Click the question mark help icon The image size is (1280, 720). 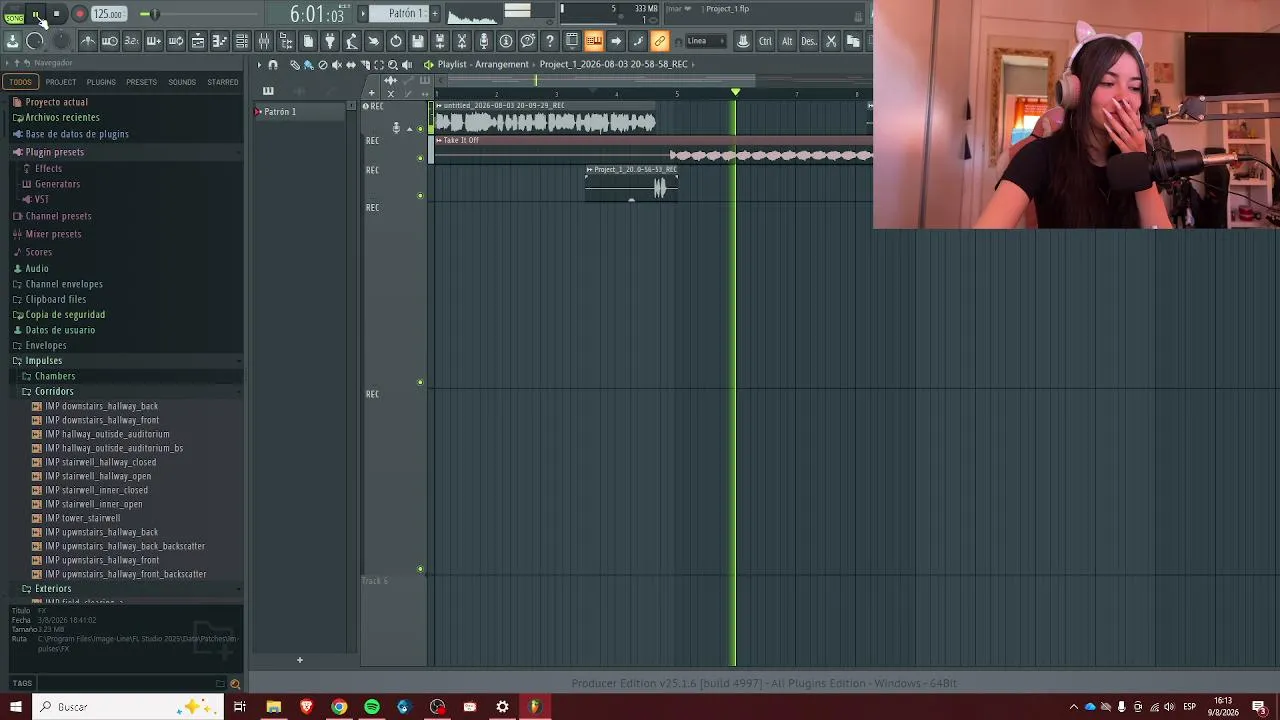[x=550, y=41]
